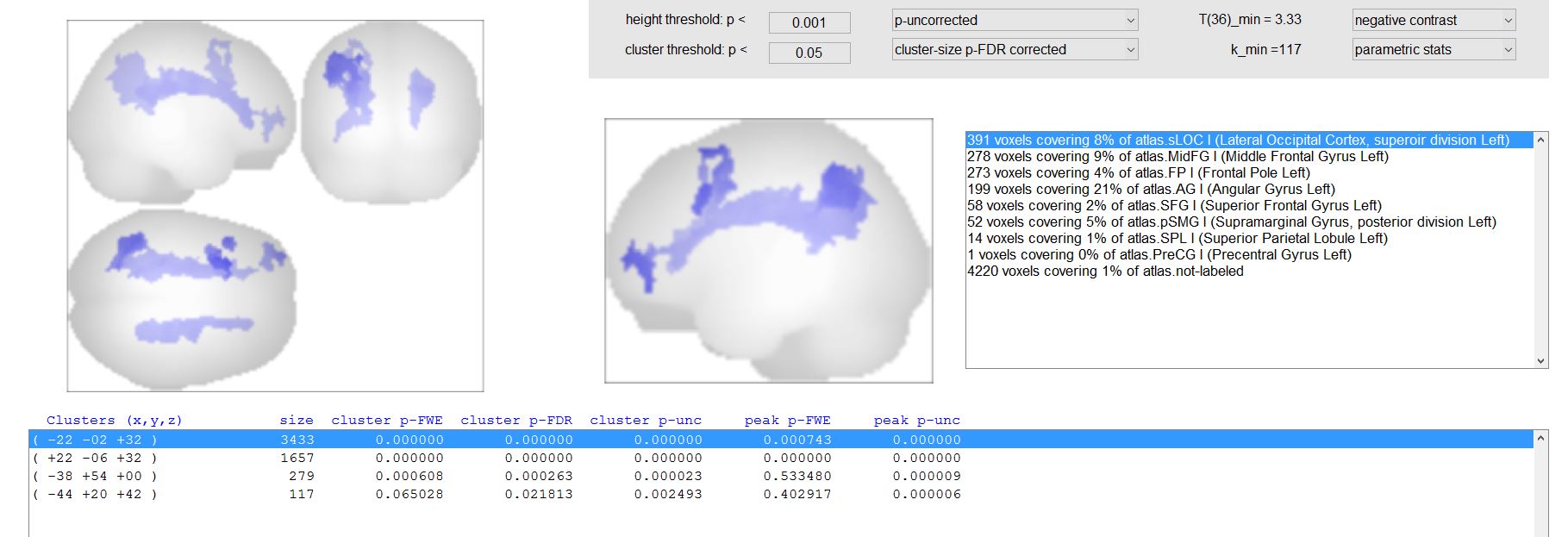Click the glass-brain multi-view projection panel

(275, 206)
